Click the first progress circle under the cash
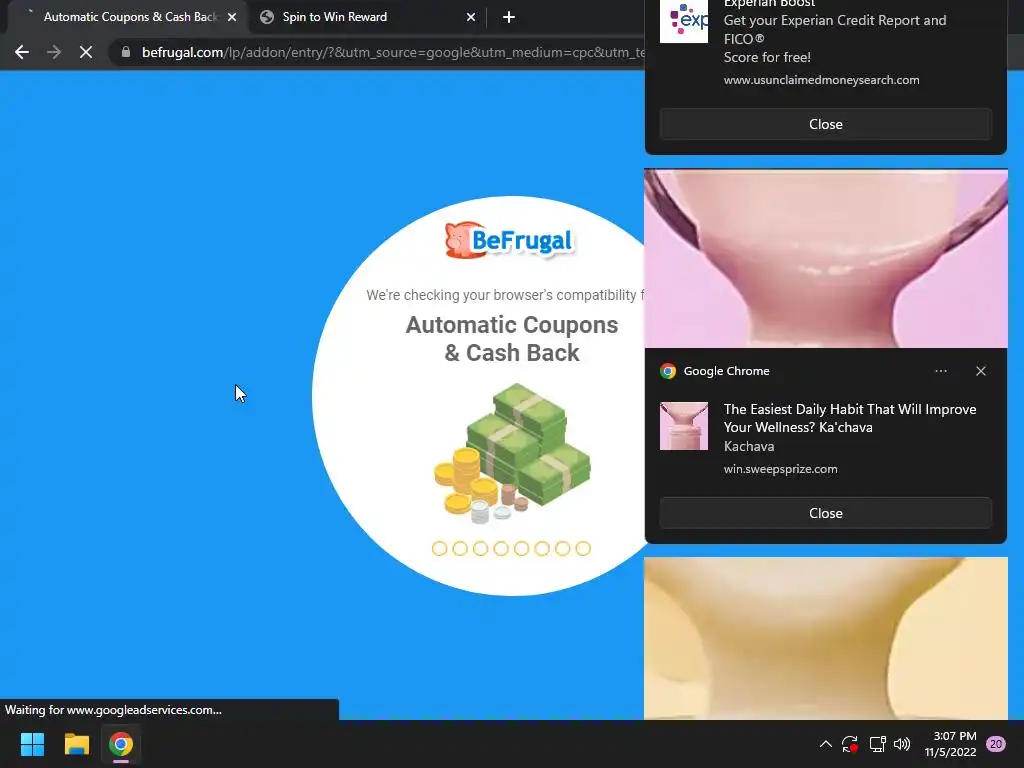The height and width of the screenshot is (768, 1024). pyautogui.click(x=440, y=549)
